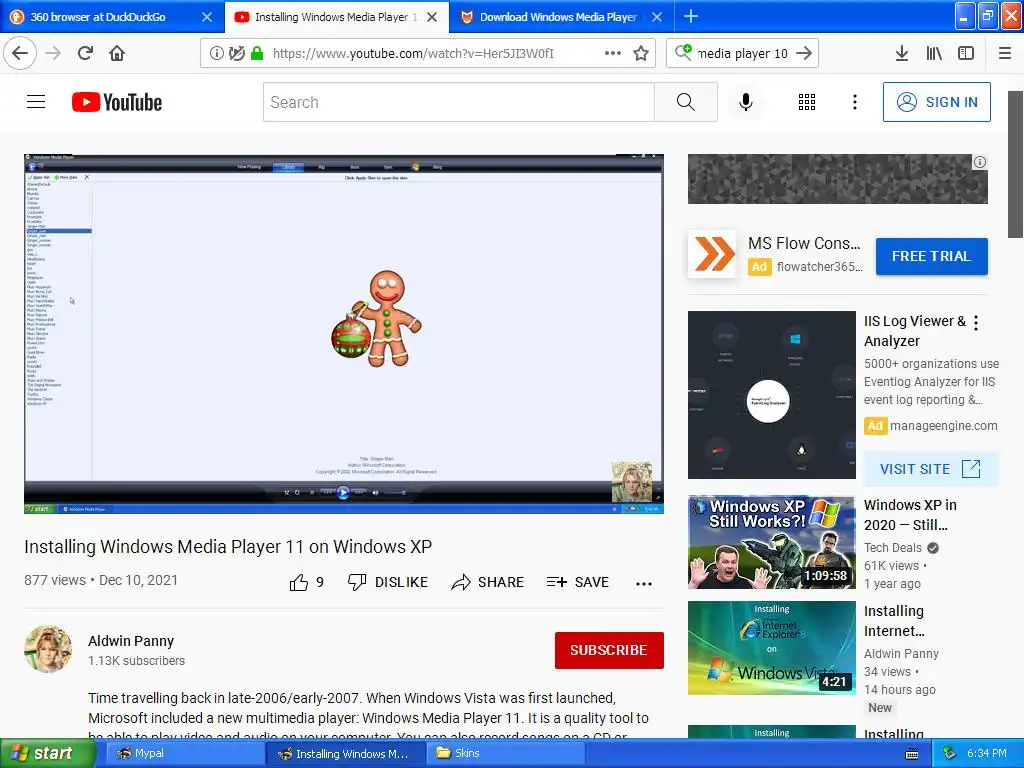The height and width of the screenshot is (768, 1024).
Task: Open the YouTube apps grid
Action: [x=807, y=102]
